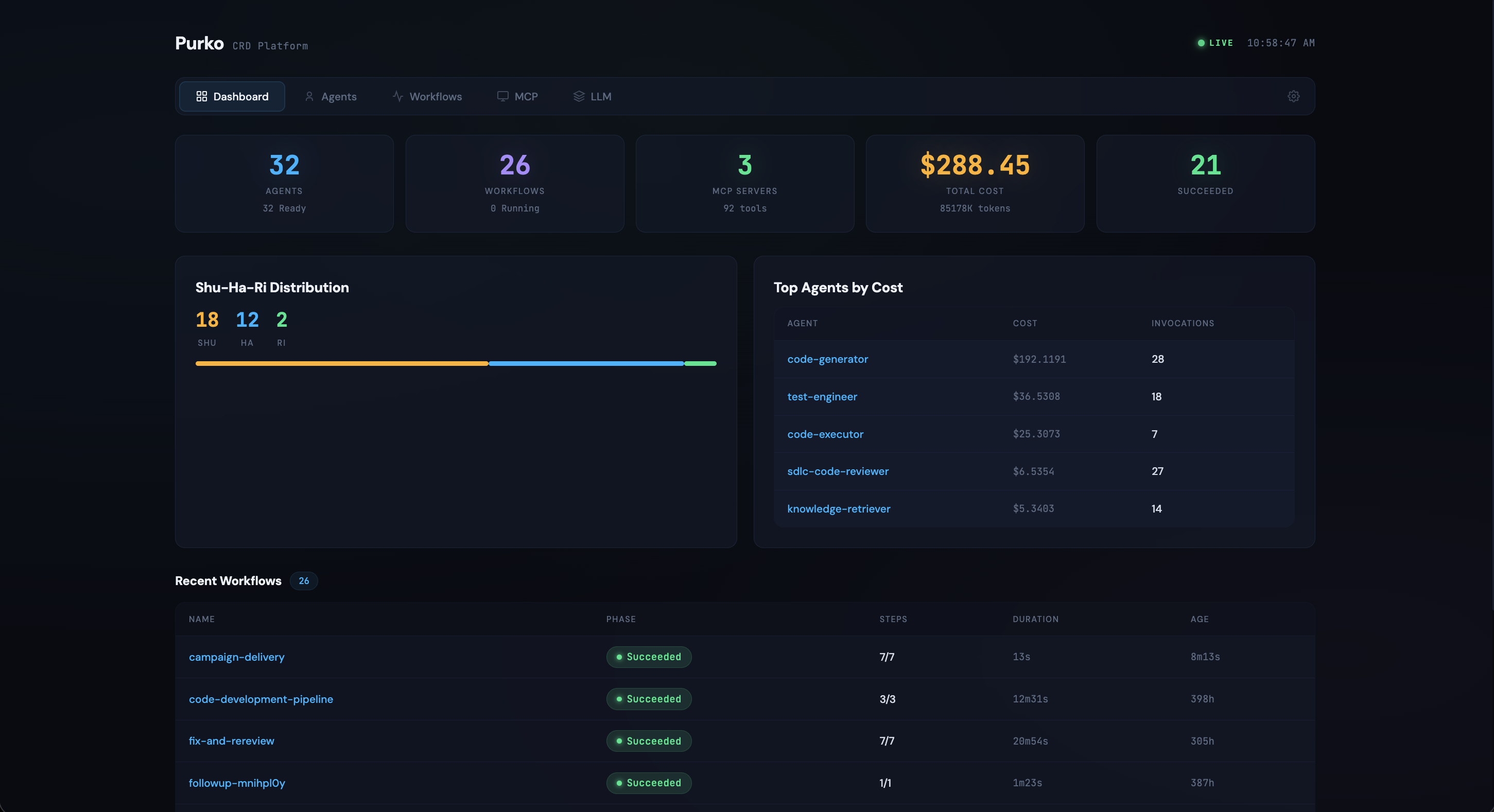
Task: Open the LLM tab
Action: 592,96
